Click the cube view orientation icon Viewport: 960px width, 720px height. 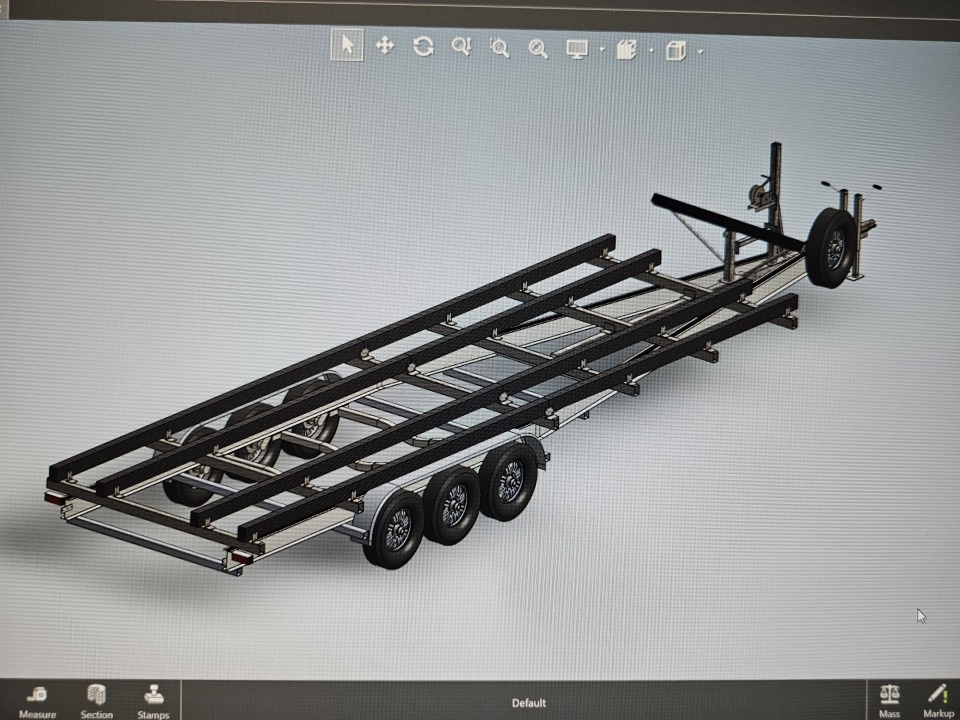click(675, 51)
